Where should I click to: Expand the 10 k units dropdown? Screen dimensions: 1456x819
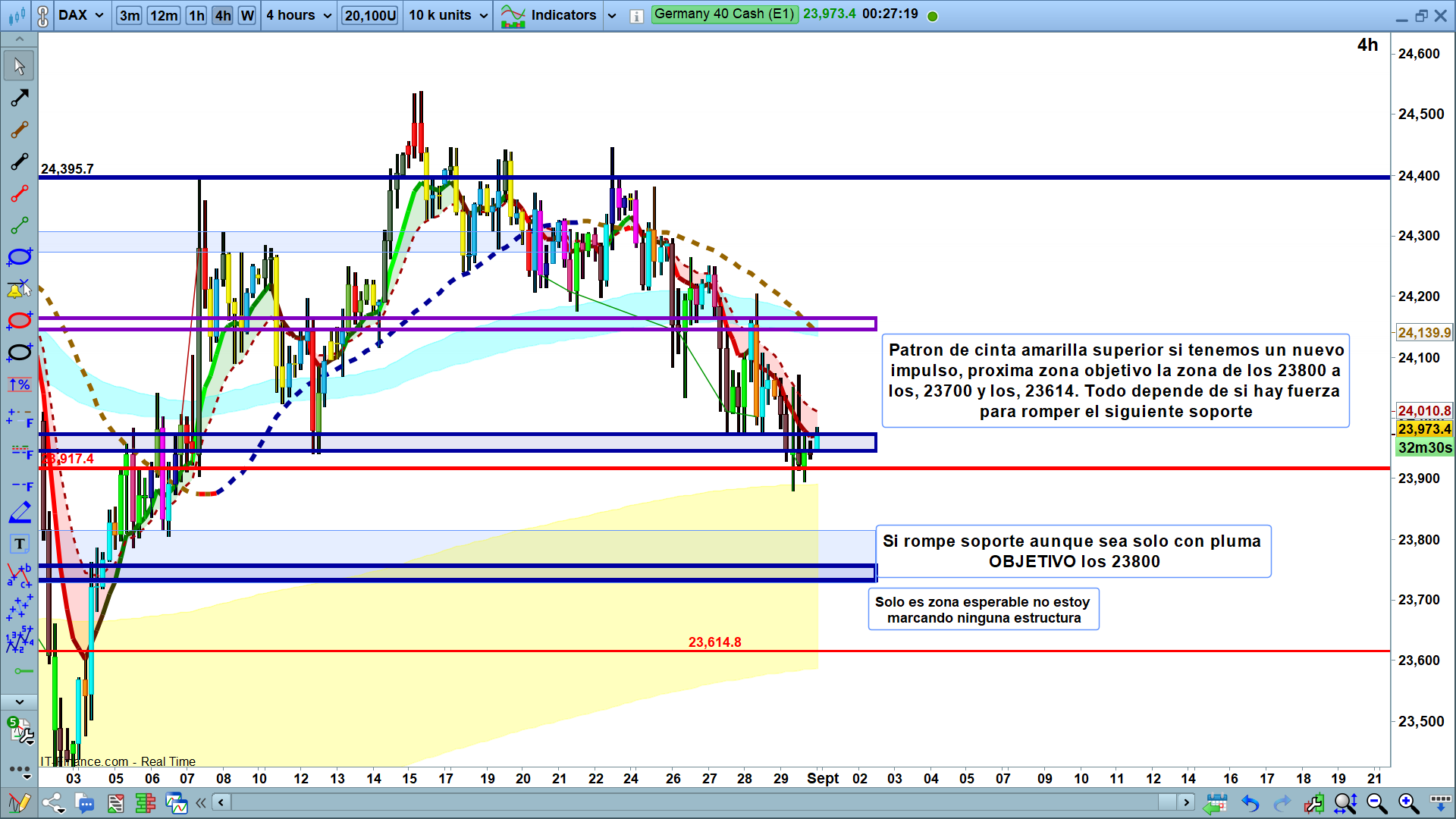[448, 15]
